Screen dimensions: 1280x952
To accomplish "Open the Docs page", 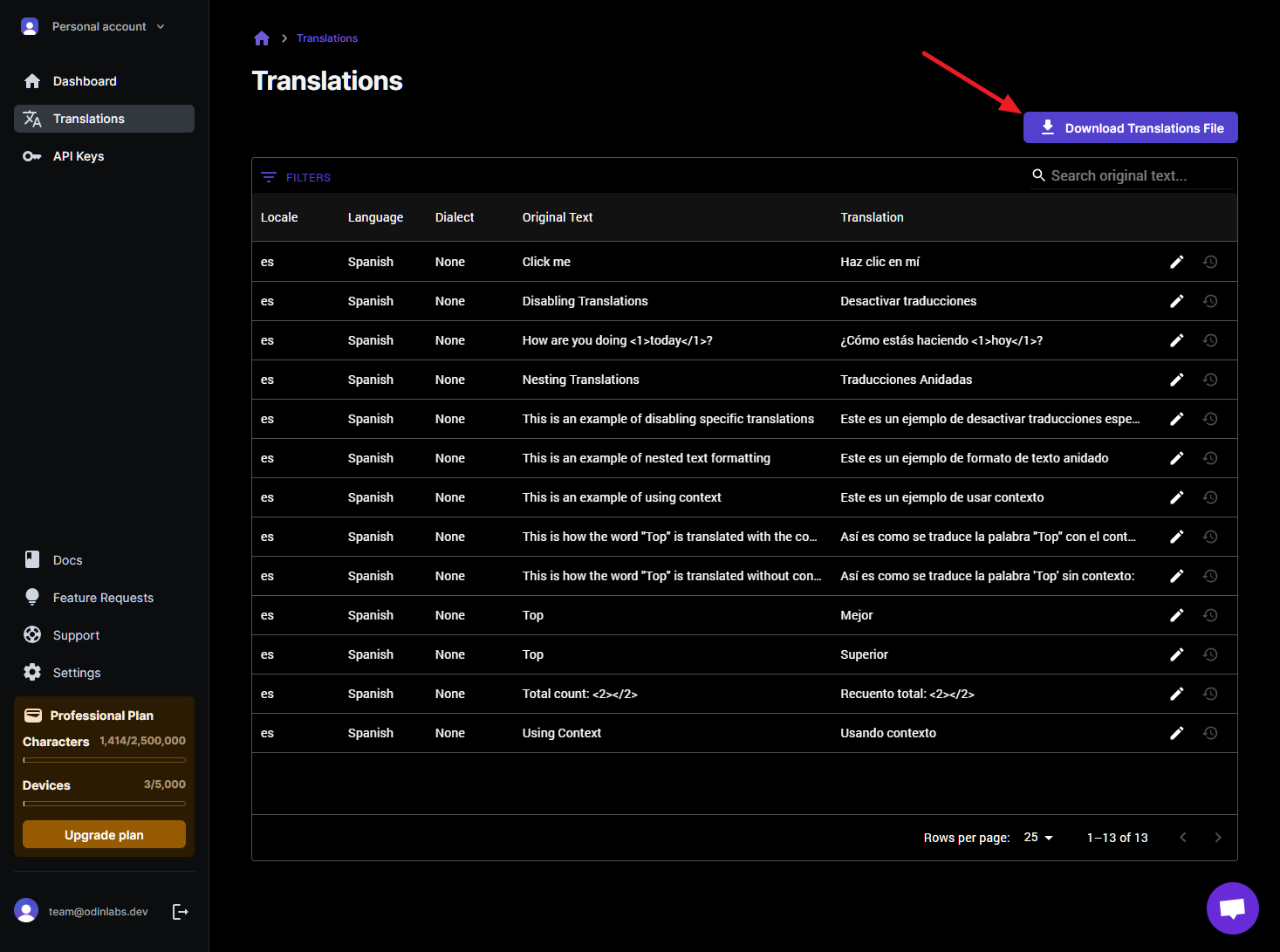I will pos(67,559).
